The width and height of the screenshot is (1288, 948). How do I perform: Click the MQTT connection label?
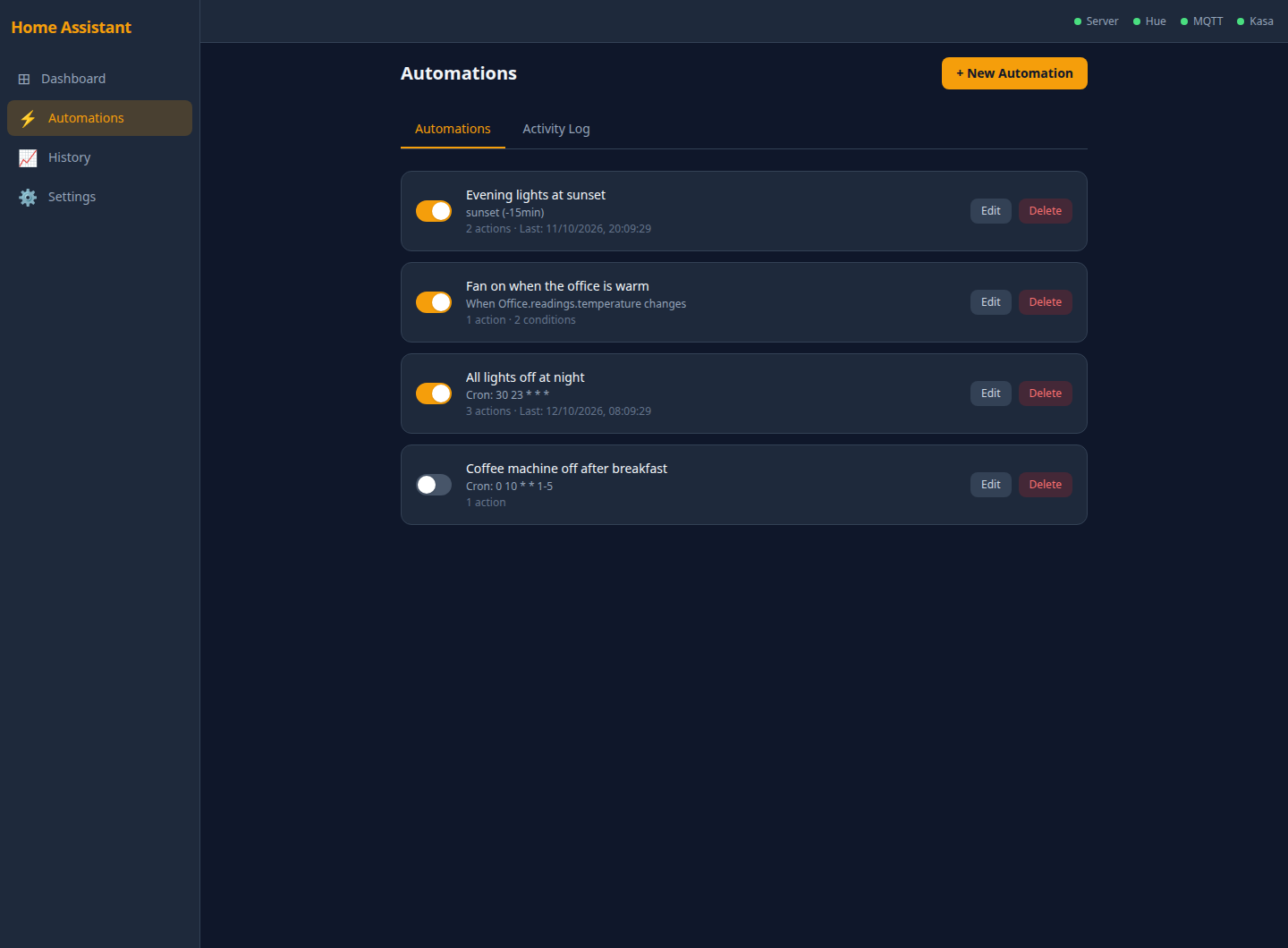point(1207,21)
